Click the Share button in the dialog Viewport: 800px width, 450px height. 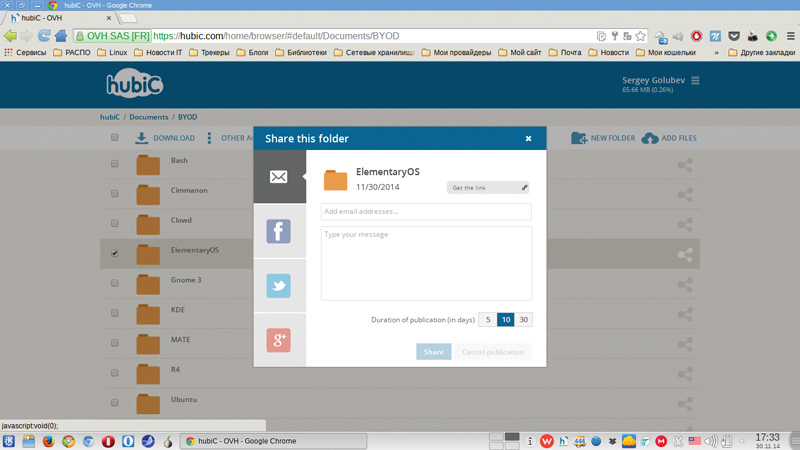[x=434, y=352]
